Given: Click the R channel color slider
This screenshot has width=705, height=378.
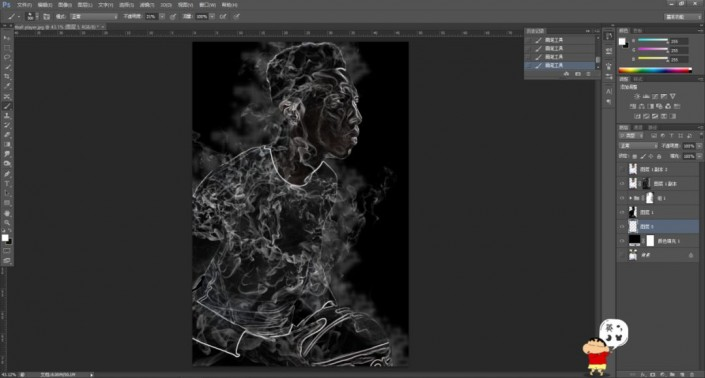Looking at the screenshot, I should tap(653, 40).
